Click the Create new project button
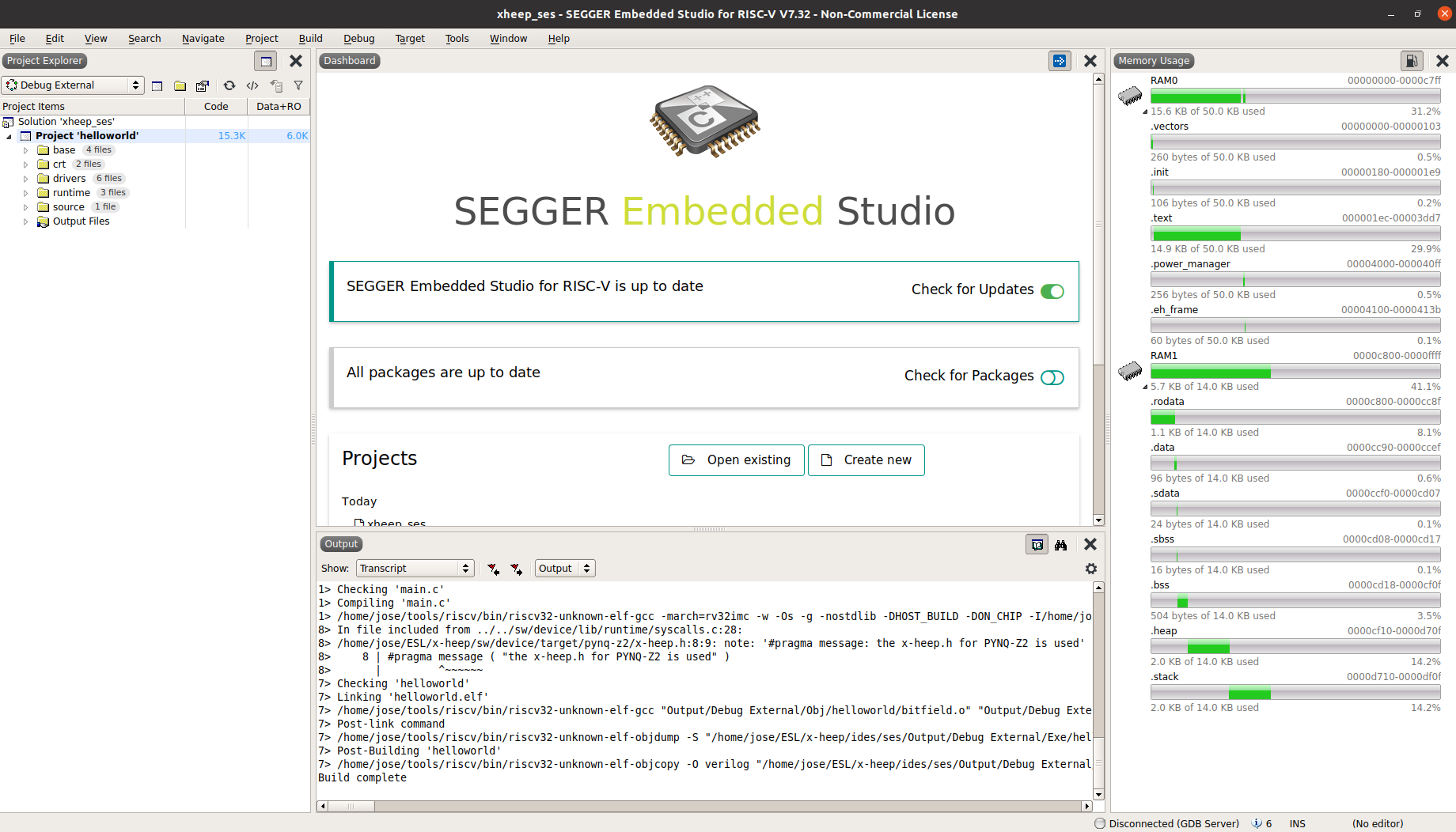Viewport: 1456px width, 832px height. click(866, 460)
